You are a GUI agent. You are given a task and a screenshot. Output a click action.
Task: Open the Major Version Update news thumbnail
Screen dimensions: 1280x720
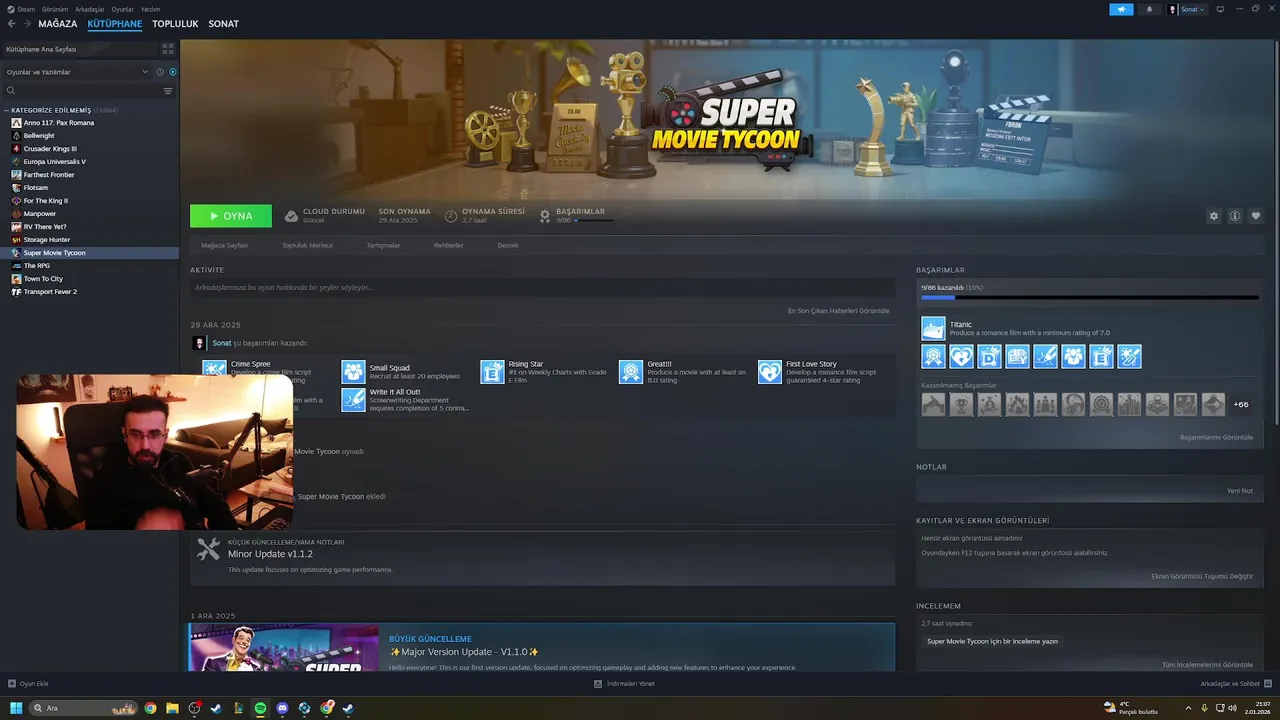(x=284, y=648)
